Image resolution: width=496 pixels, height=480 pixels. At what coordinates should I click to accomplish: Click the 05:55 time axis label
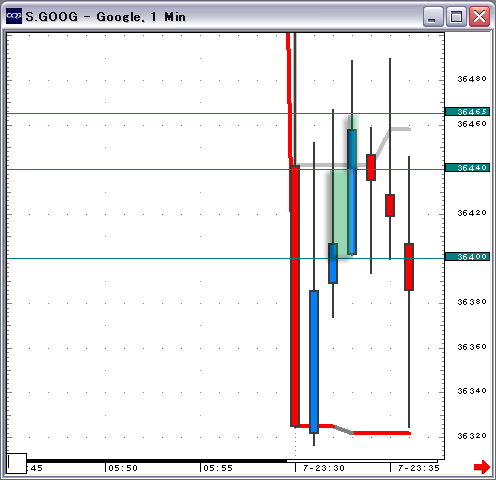point(218,468)
